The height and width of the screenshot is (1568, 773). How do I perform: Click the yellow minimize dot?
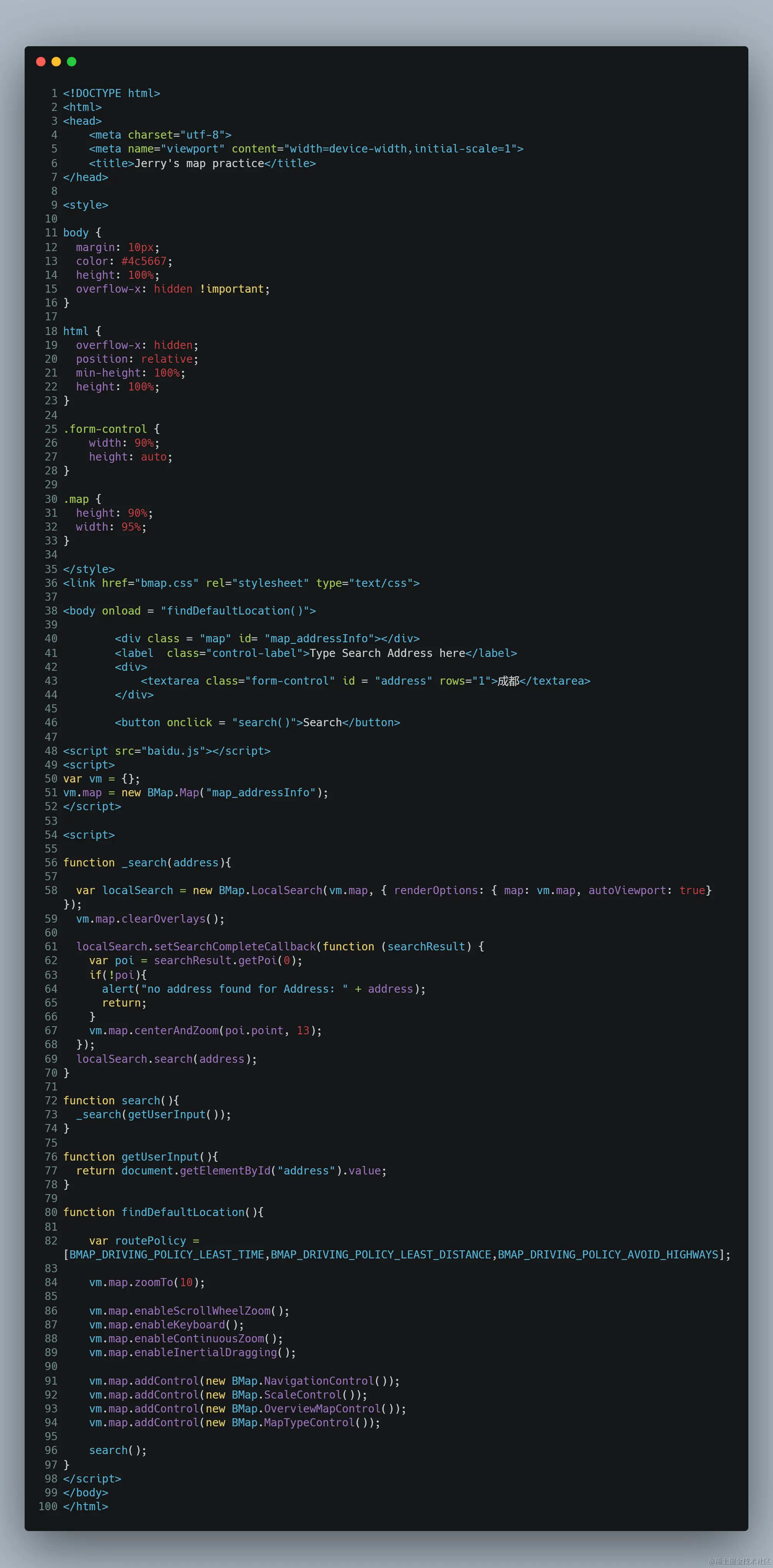tap(56, 62)
